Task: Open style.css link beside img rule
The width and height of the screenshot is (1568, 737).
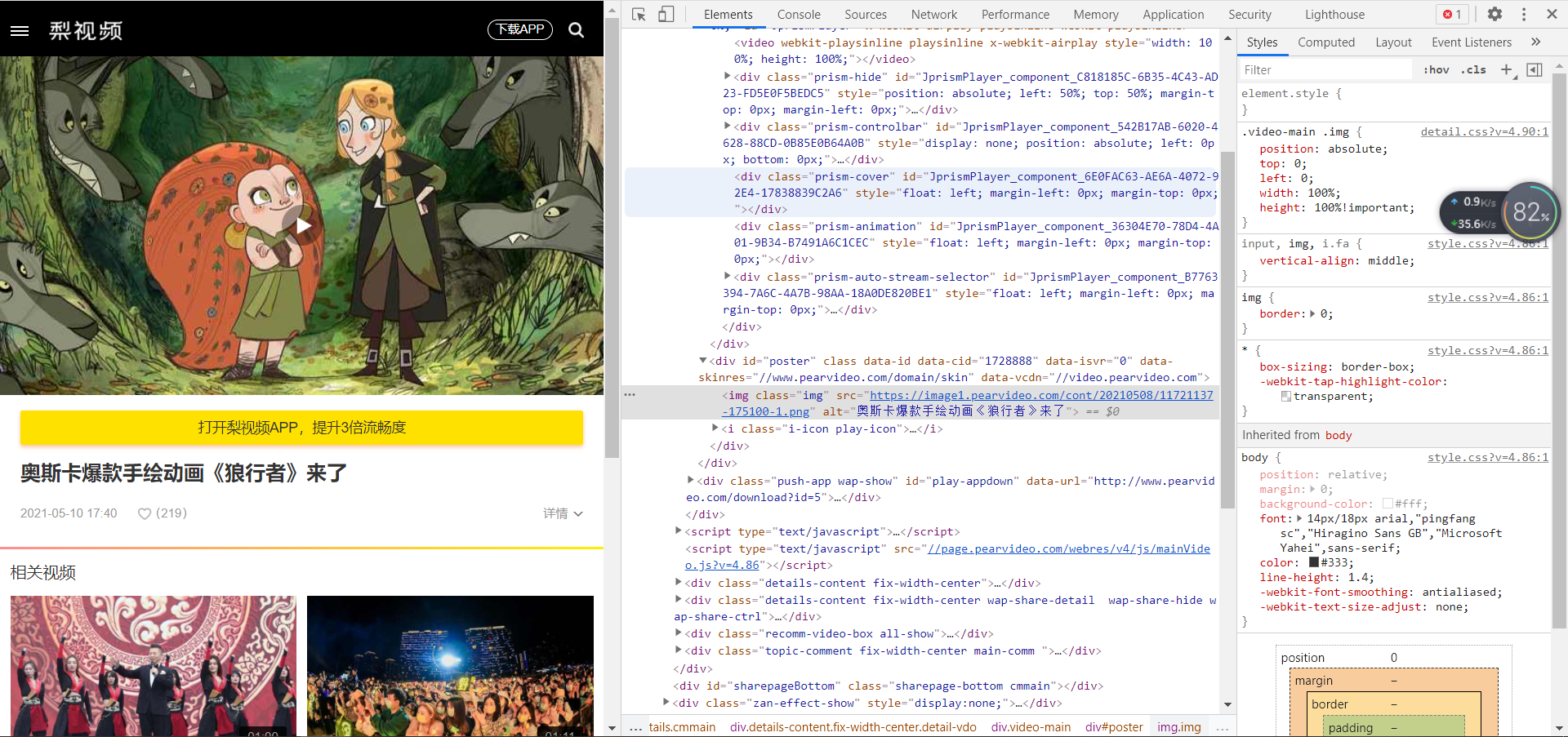Action: tap(1487, 297)
